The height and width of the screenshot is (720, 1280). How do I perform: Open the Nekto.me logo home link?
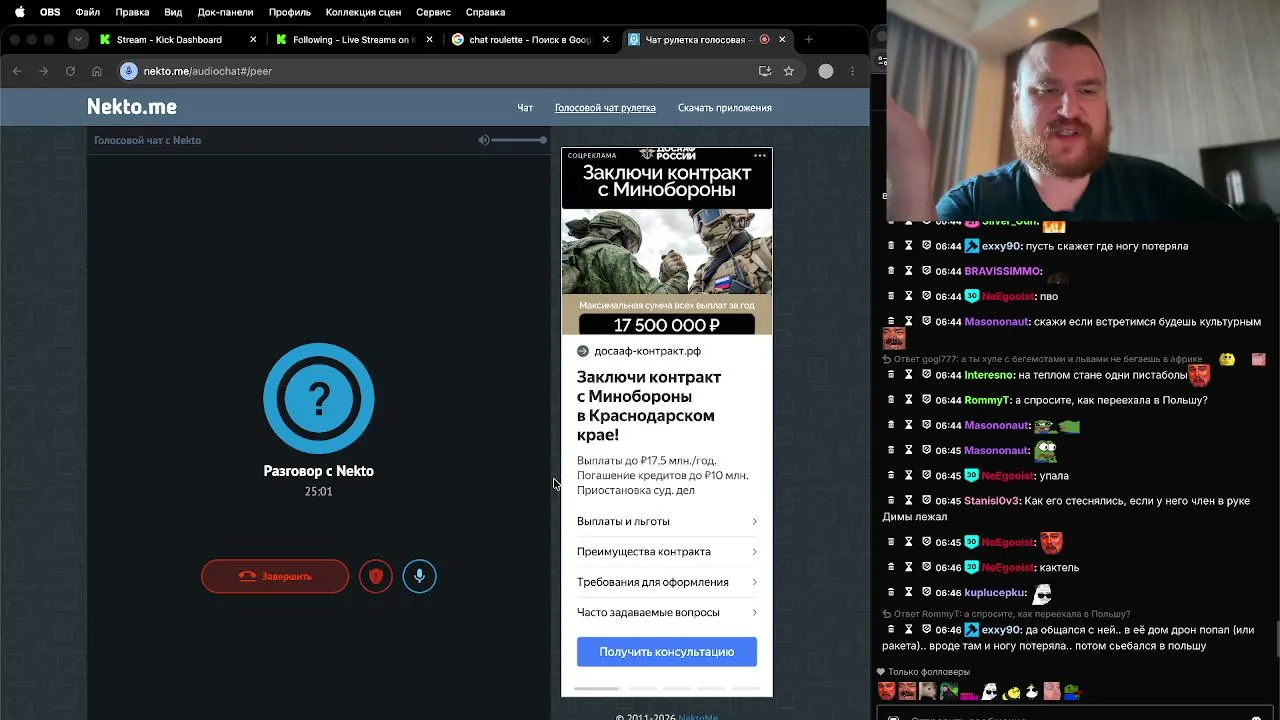tap(132, 107)
